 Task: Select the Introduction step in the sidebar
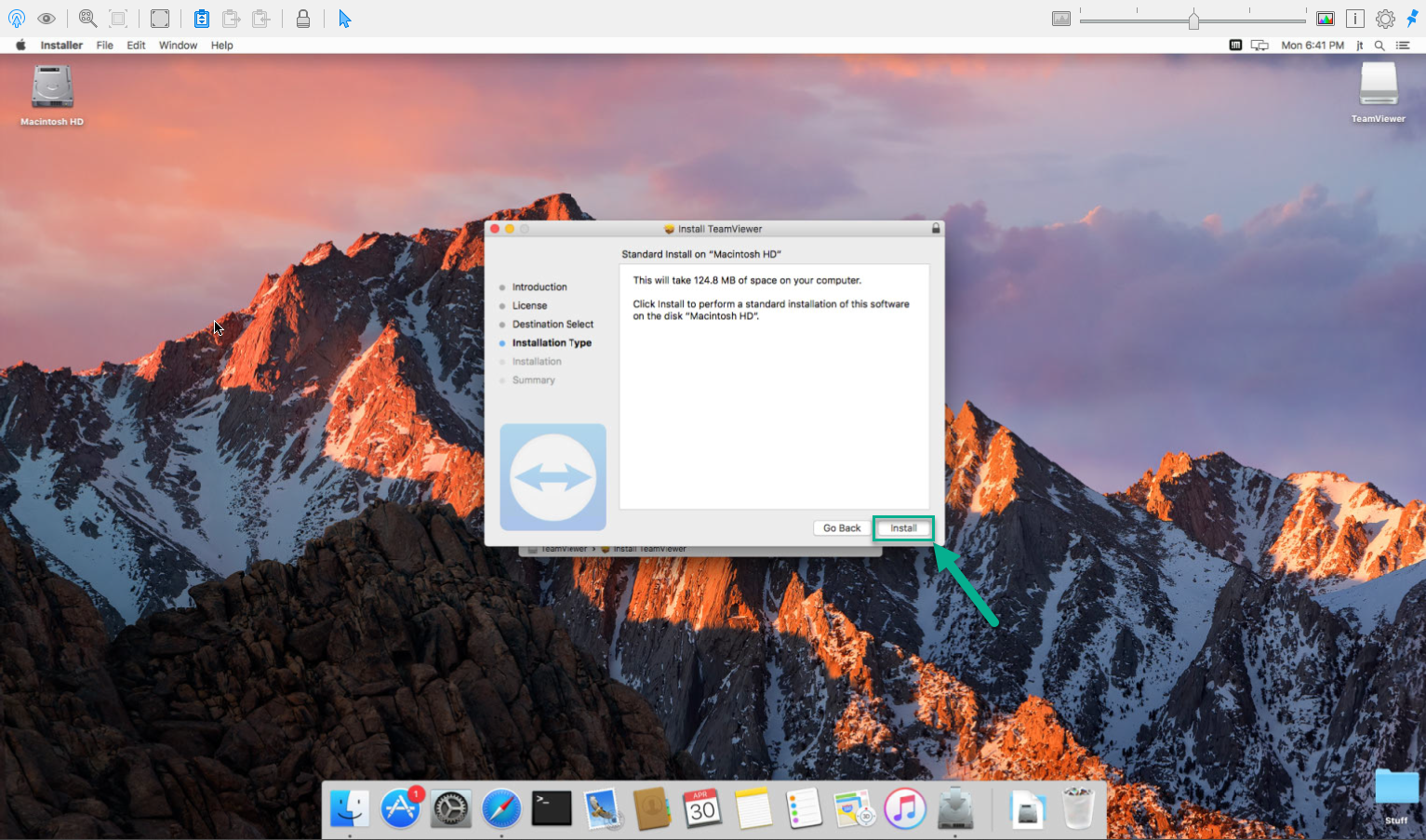[x=540, y=287]
